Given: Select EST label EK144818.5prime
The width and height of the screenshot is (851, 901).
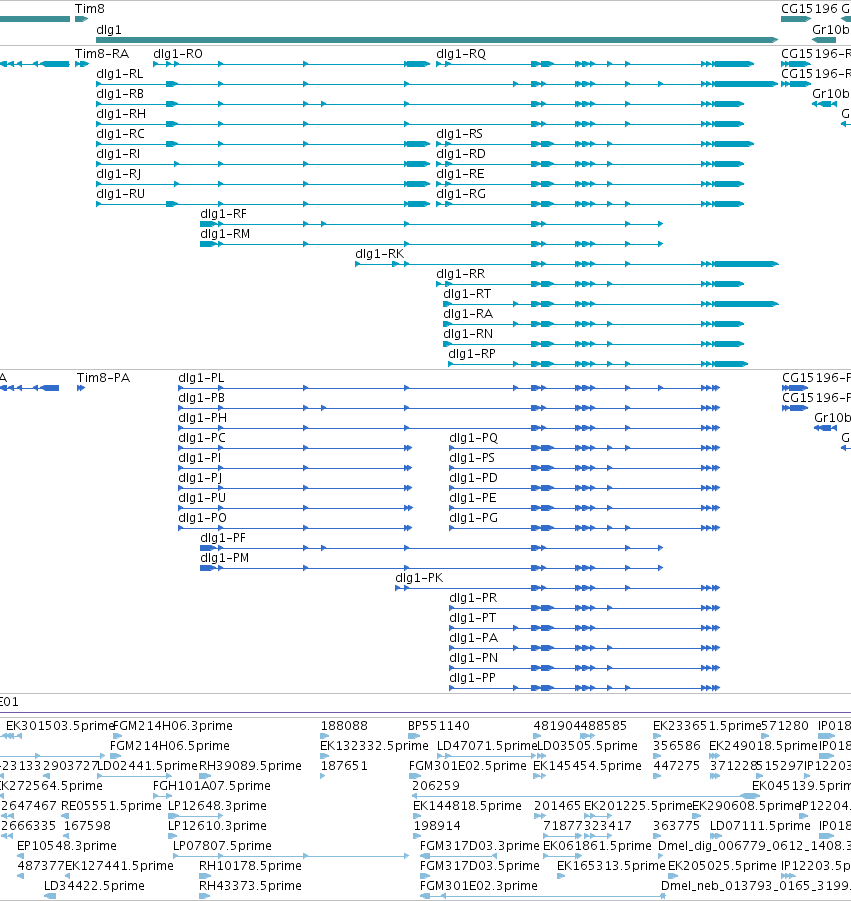Looking at the screenshot, I should (x=467, y=806).
